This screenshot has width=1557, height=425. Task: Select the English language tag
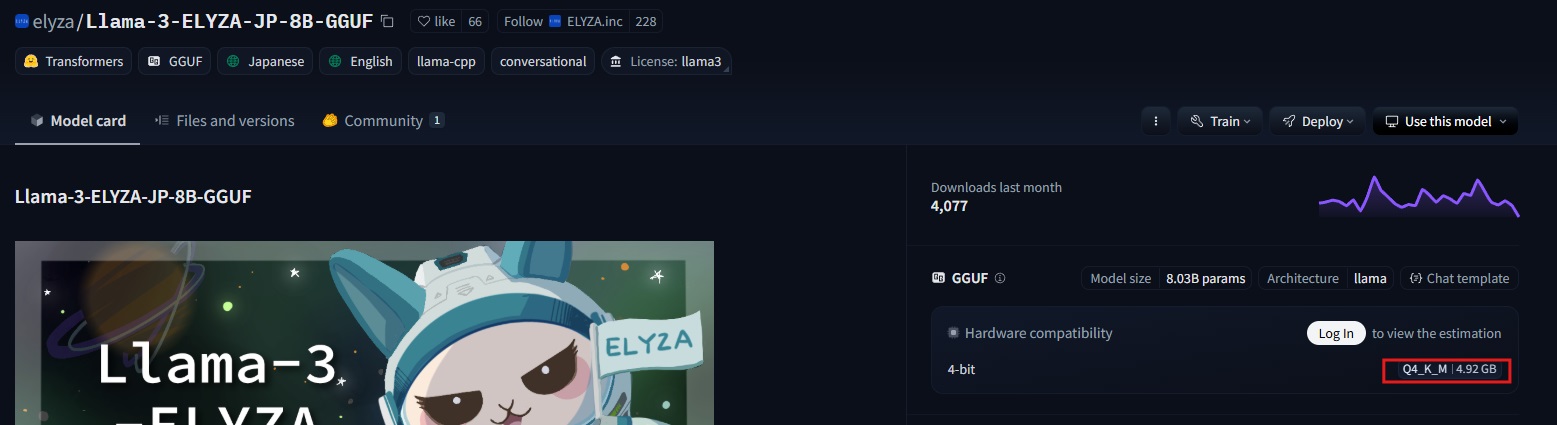tap(360, 61)
